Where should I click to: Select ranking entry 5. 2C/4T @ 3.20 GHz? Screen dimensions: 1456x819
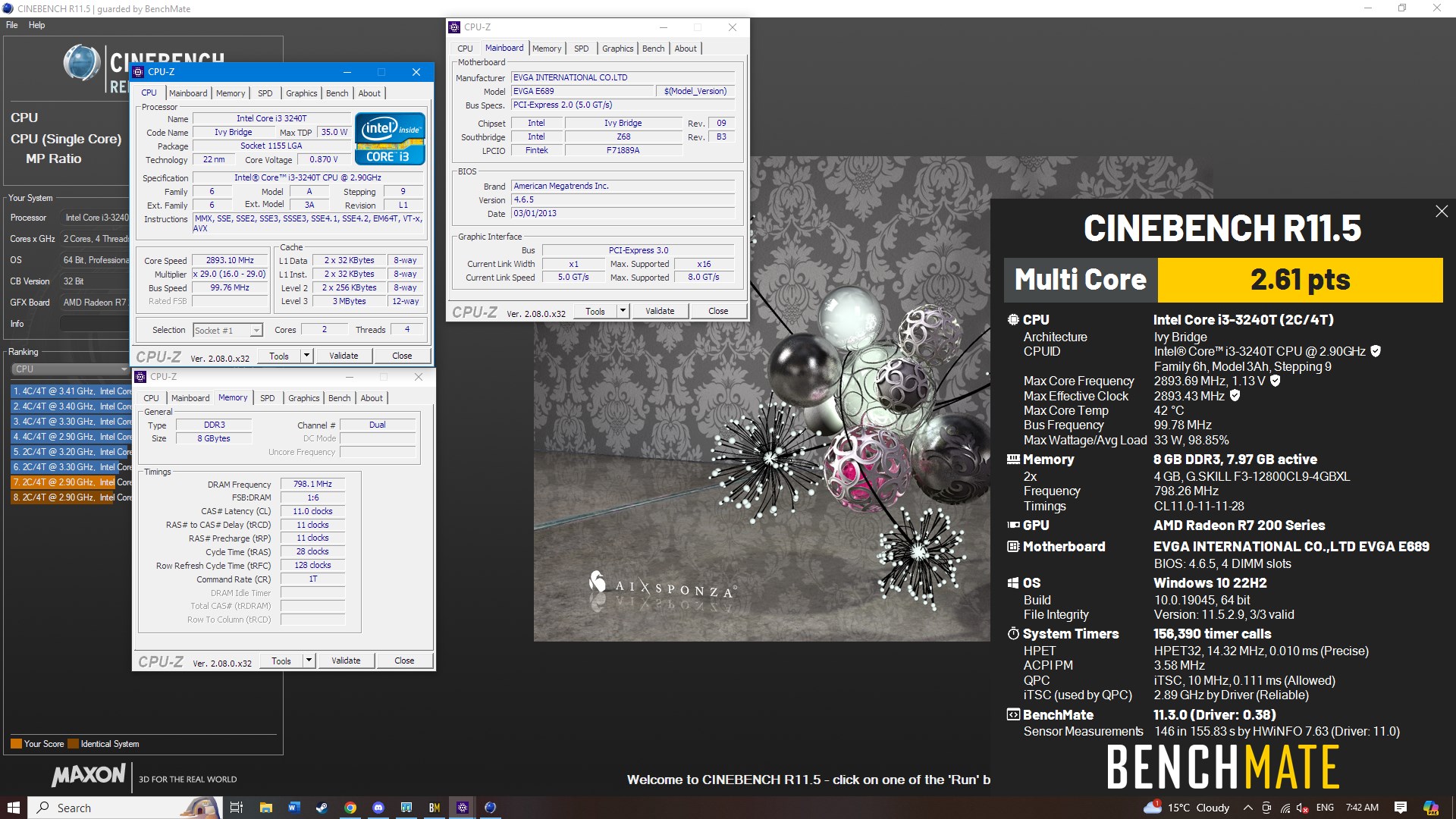71,452
